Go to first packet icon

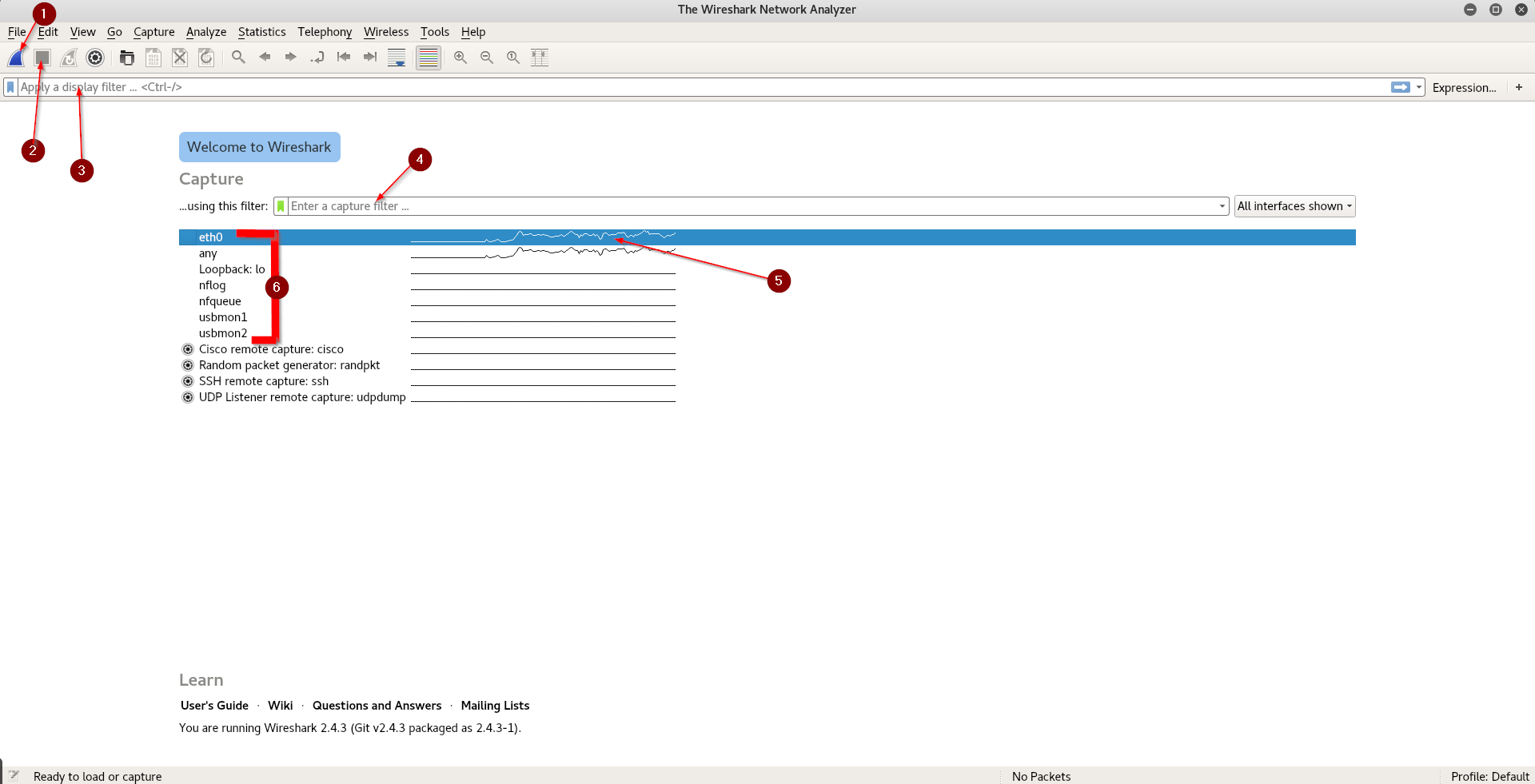click(344, 58)
